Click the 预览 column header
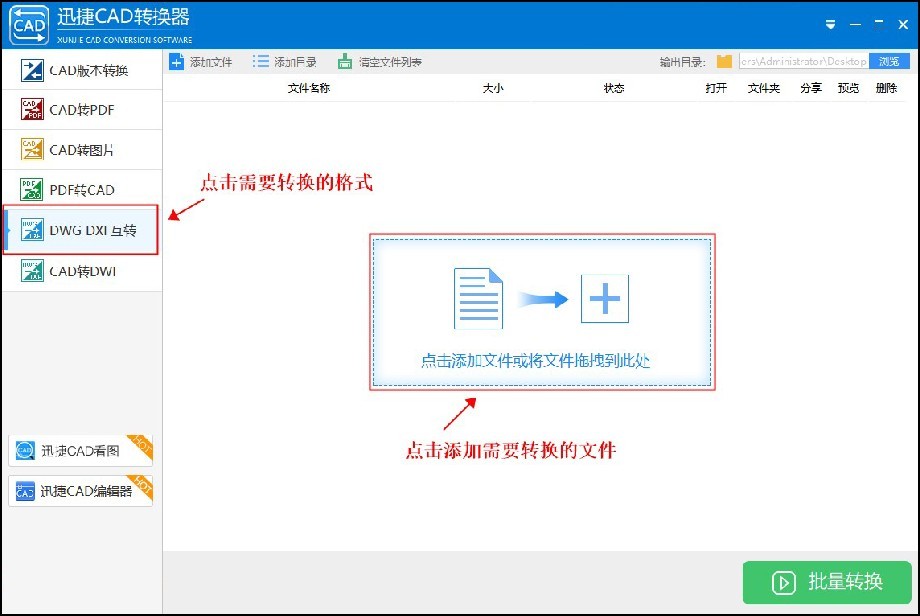 pyautogui.click(x=848, y=88)
